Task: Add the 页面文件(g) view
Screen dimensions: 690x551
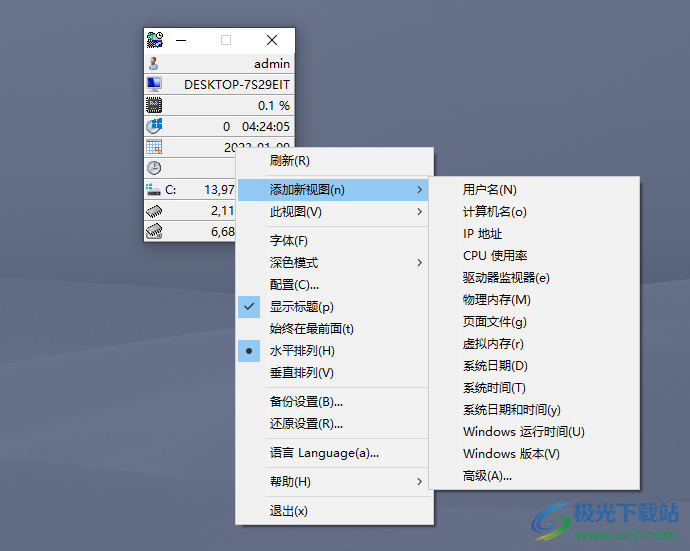Action: click(x=534, y=322)
